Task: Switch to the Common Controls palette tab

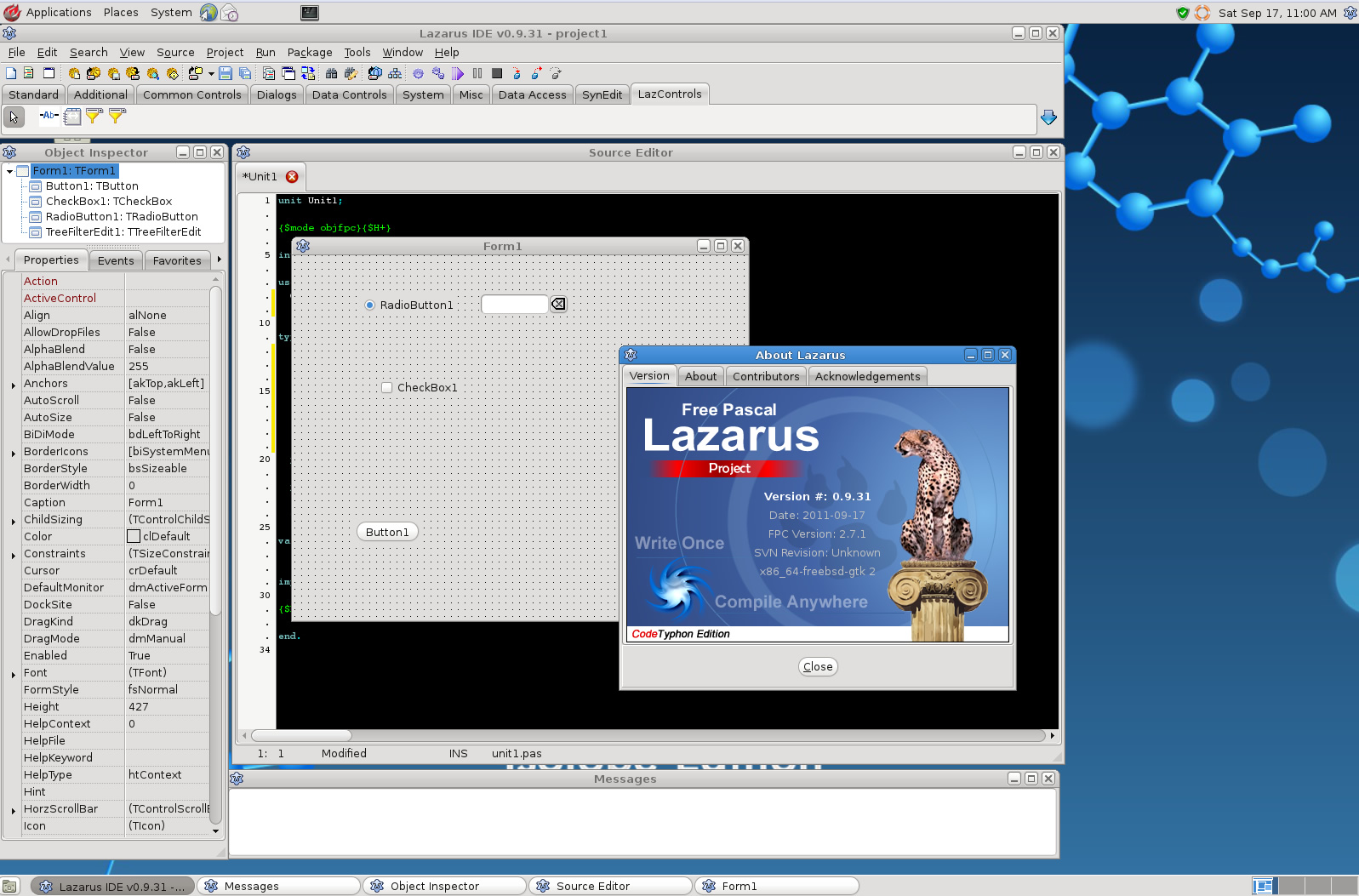Action: [191, 94]
